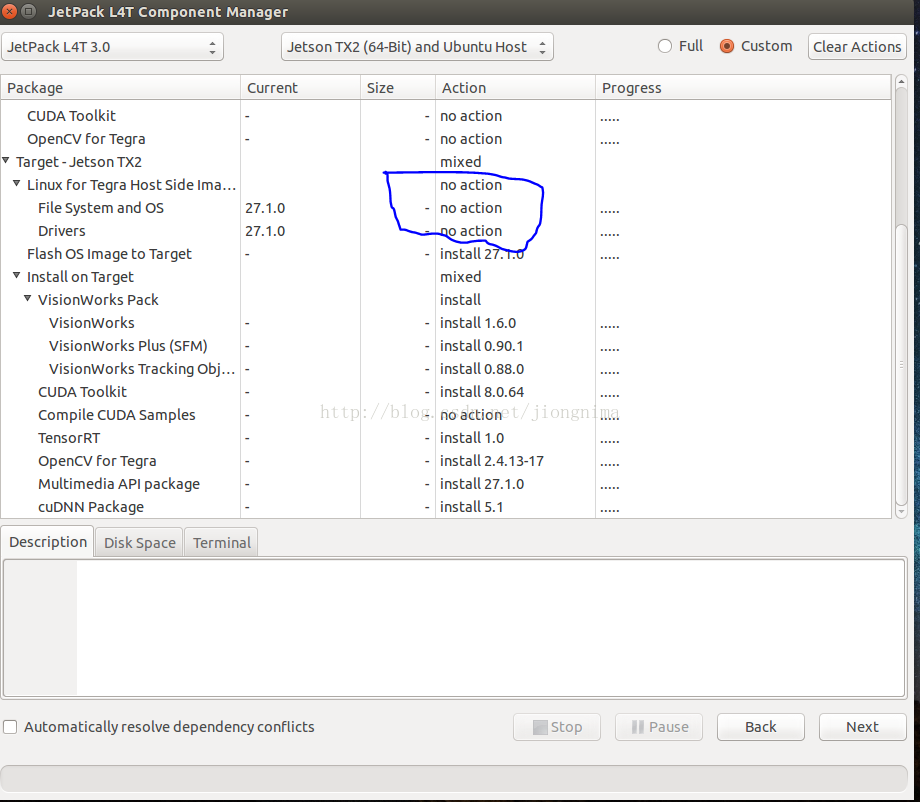Screen dimensions: 920x802
Task: Collapse the Linux for Tegra Host Side Image node
Action: tap(17, 184)
